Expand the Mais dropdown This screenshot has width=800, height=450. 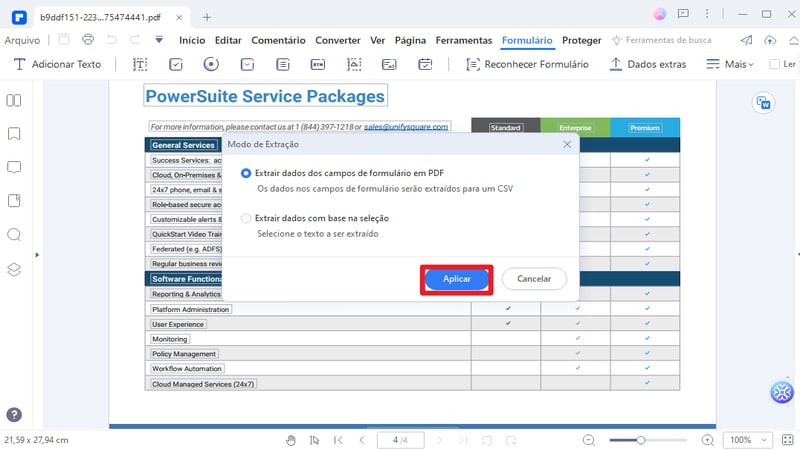tap(730, 64)
